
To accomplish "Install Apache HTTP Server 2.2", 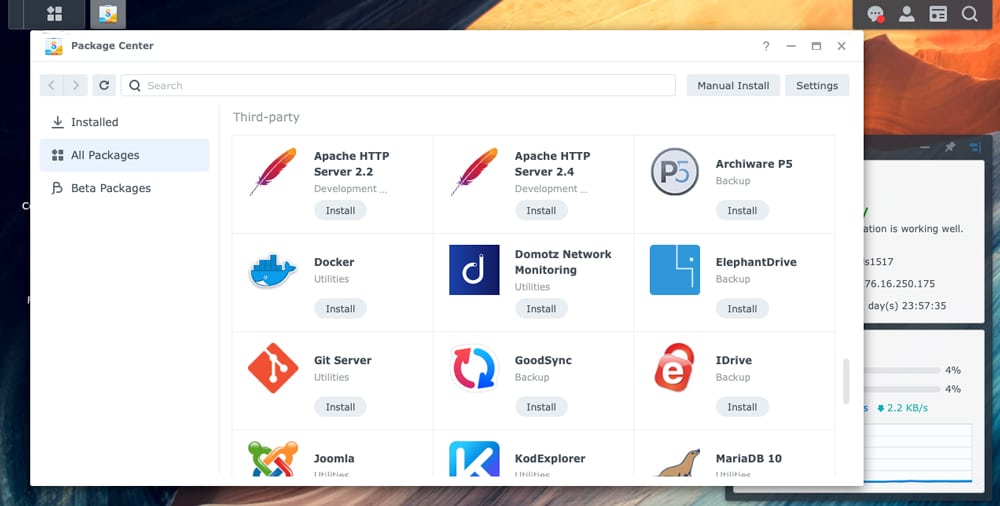I will 341,211.
